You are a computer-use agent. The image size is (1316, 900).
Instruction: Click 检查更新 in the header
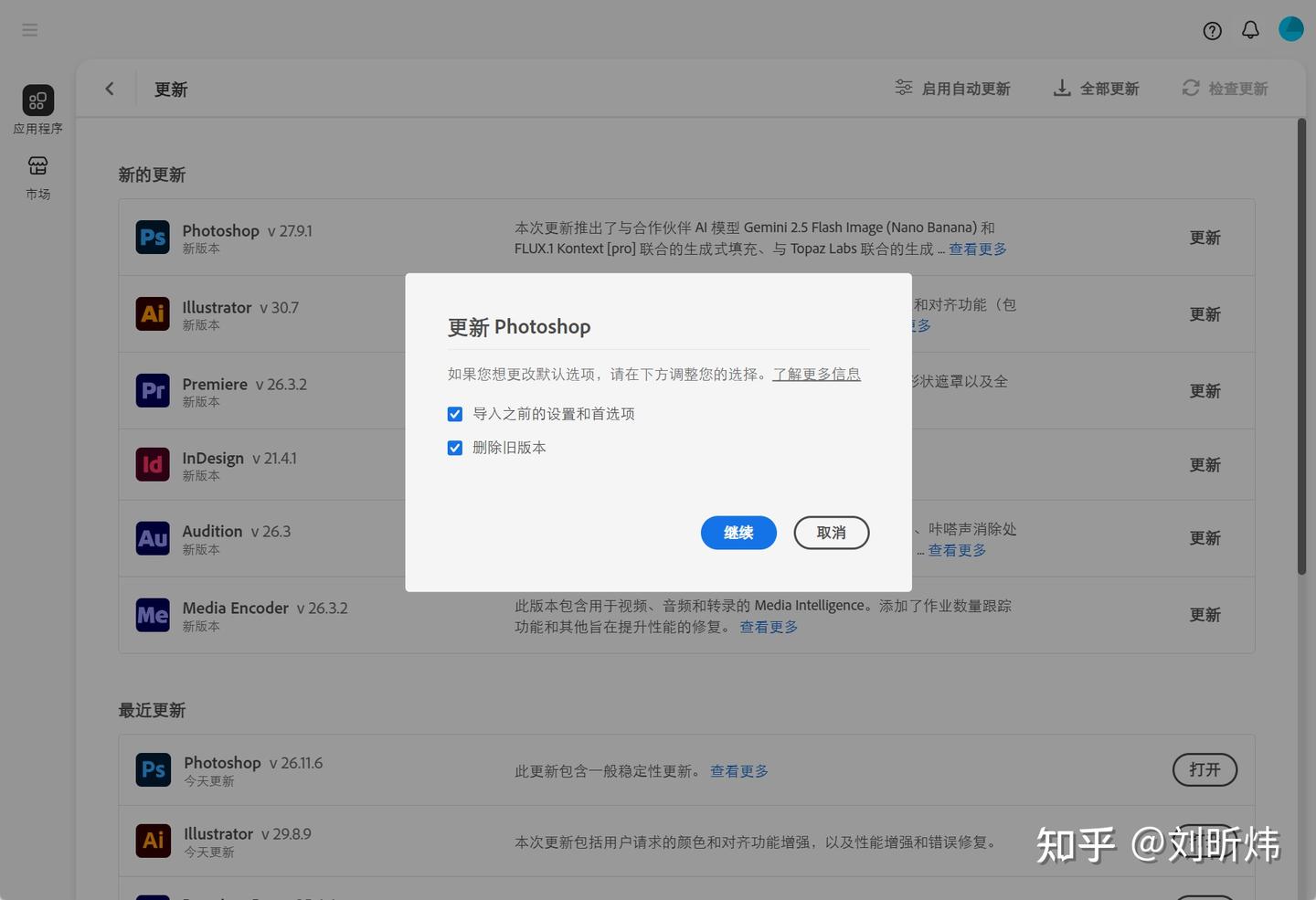1225,89
